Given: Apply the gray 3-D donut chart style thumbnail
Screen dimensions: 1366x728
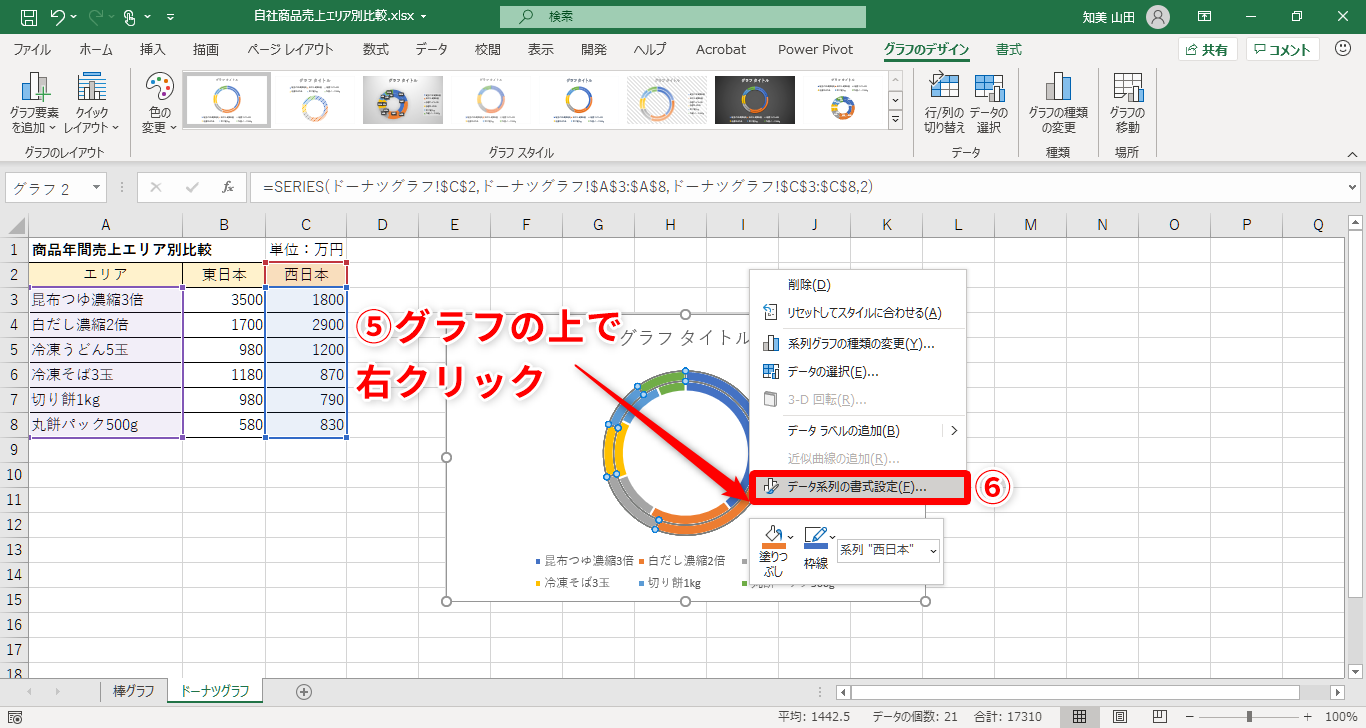Looking at the screenshot, I should [403, 100].
